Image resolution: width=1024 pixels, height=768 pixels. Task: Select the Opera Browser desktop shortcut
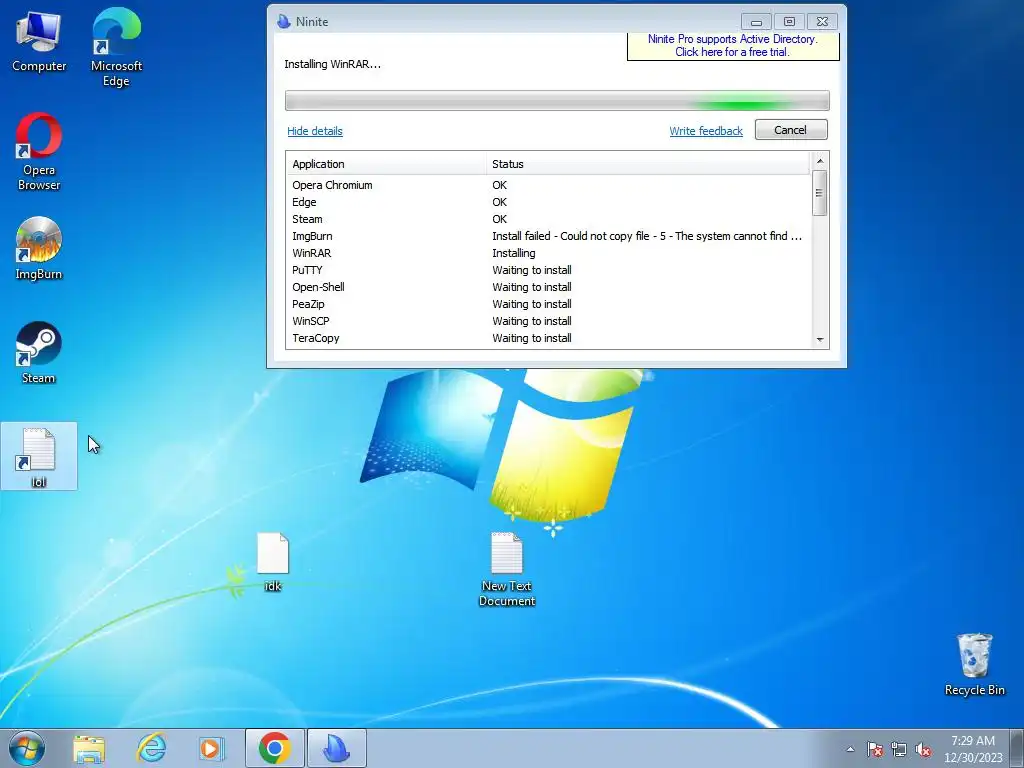39,152
